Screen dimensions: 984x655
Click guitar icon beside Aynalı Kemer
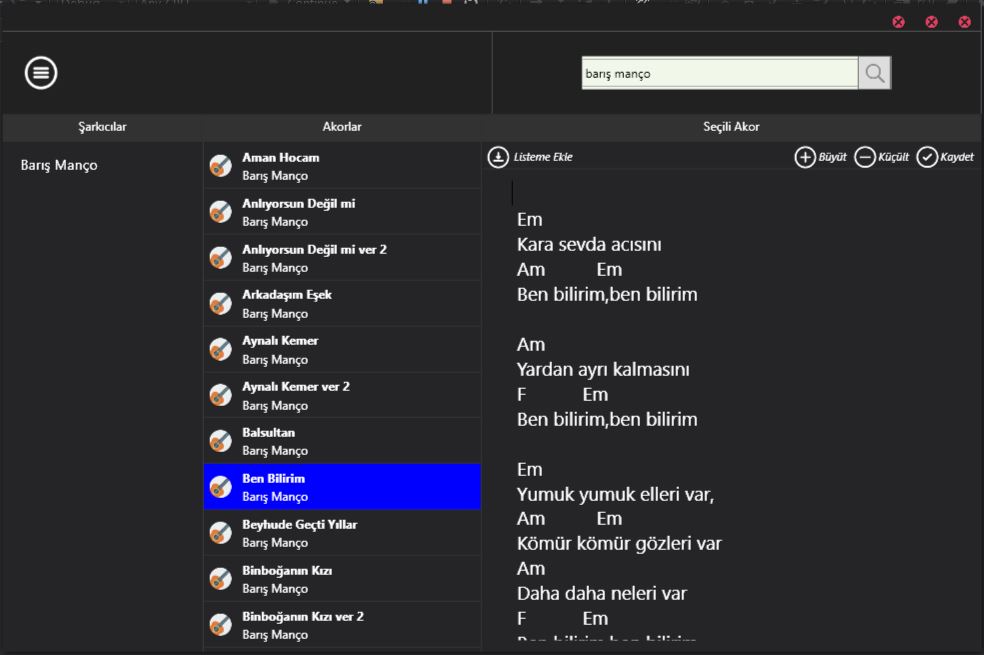pyautogui.click(x=221, y=349)
